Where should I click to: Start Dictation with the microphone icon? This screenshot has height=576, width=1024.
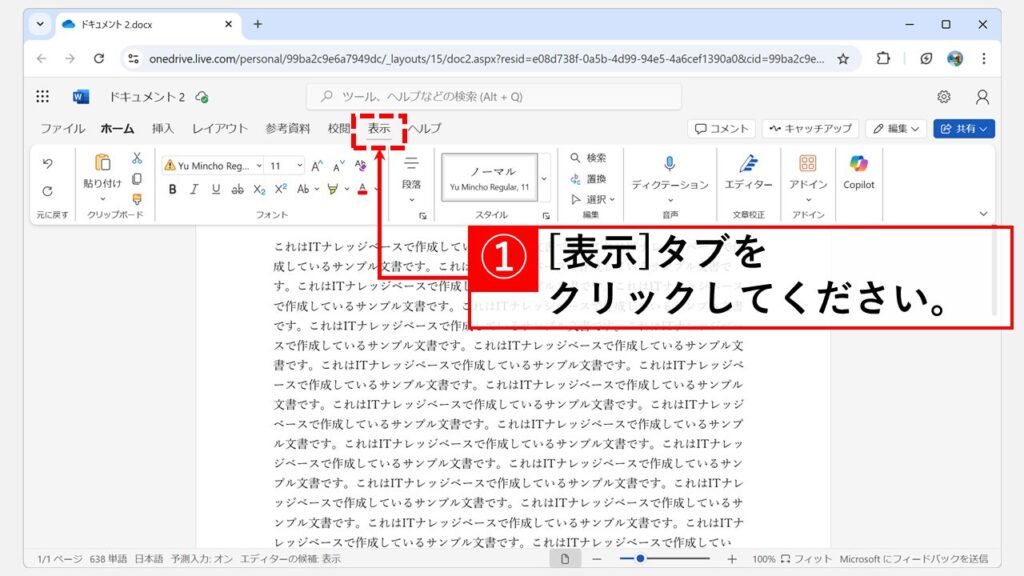tap(669, 170)
